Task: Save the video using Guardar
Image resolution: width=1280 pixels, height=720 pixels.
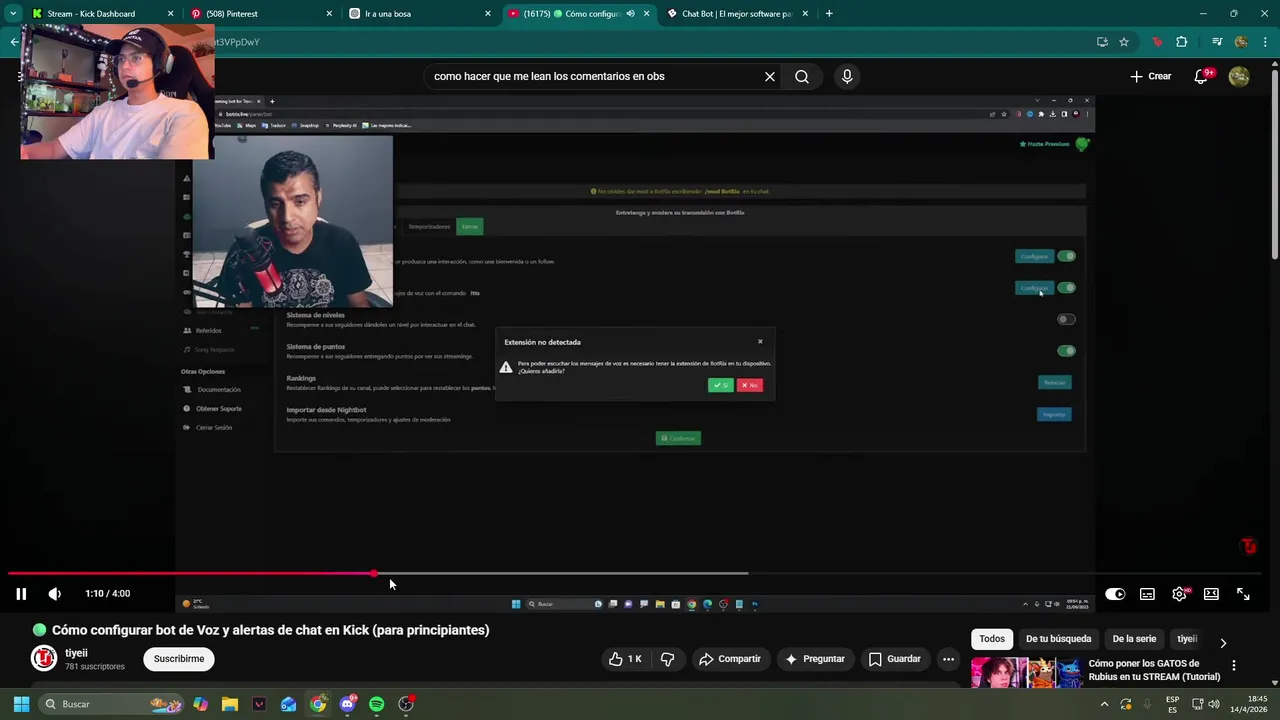Action: [x=894, y=659]
